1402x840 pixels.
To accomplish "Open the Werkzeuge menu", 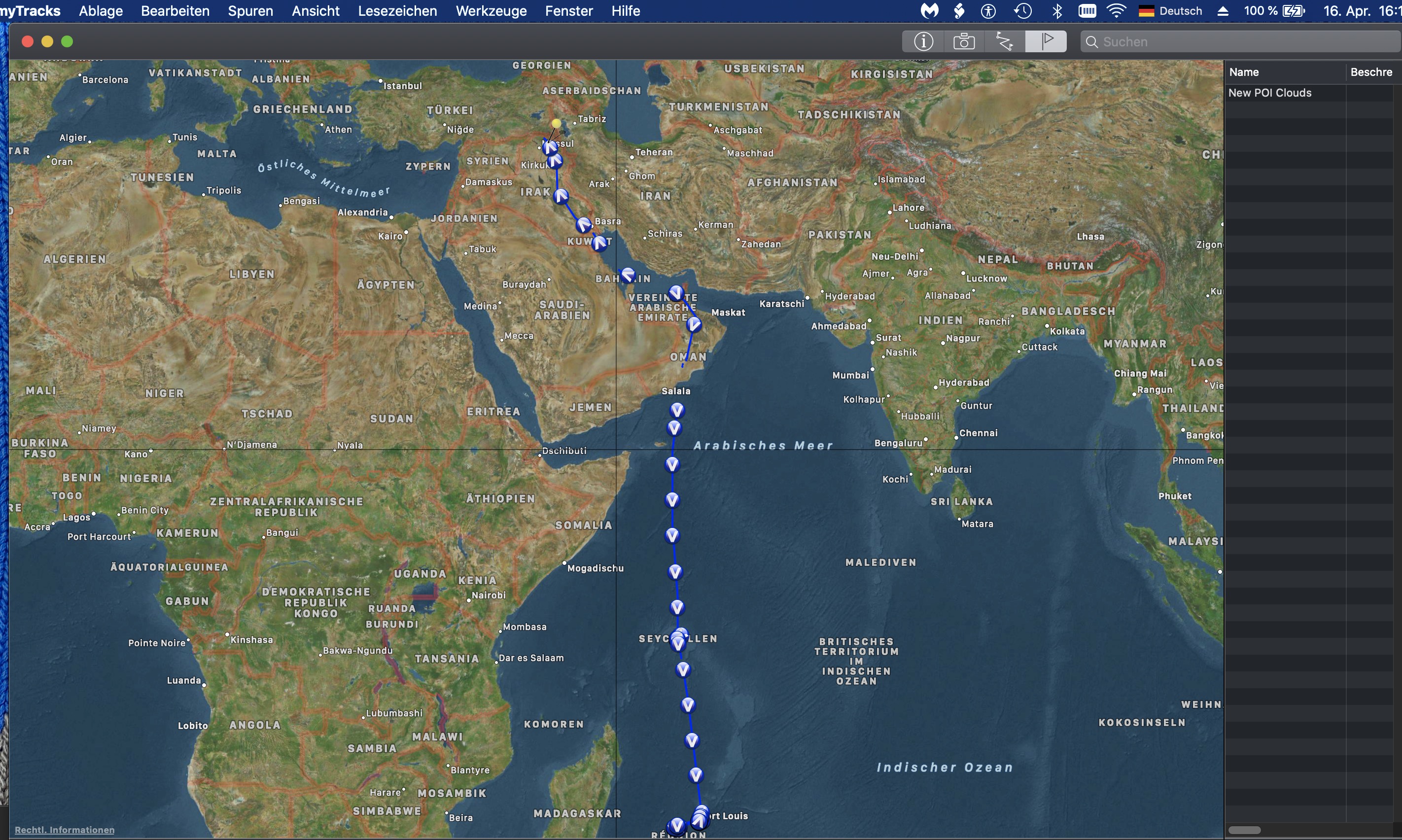I will (491, 11).
